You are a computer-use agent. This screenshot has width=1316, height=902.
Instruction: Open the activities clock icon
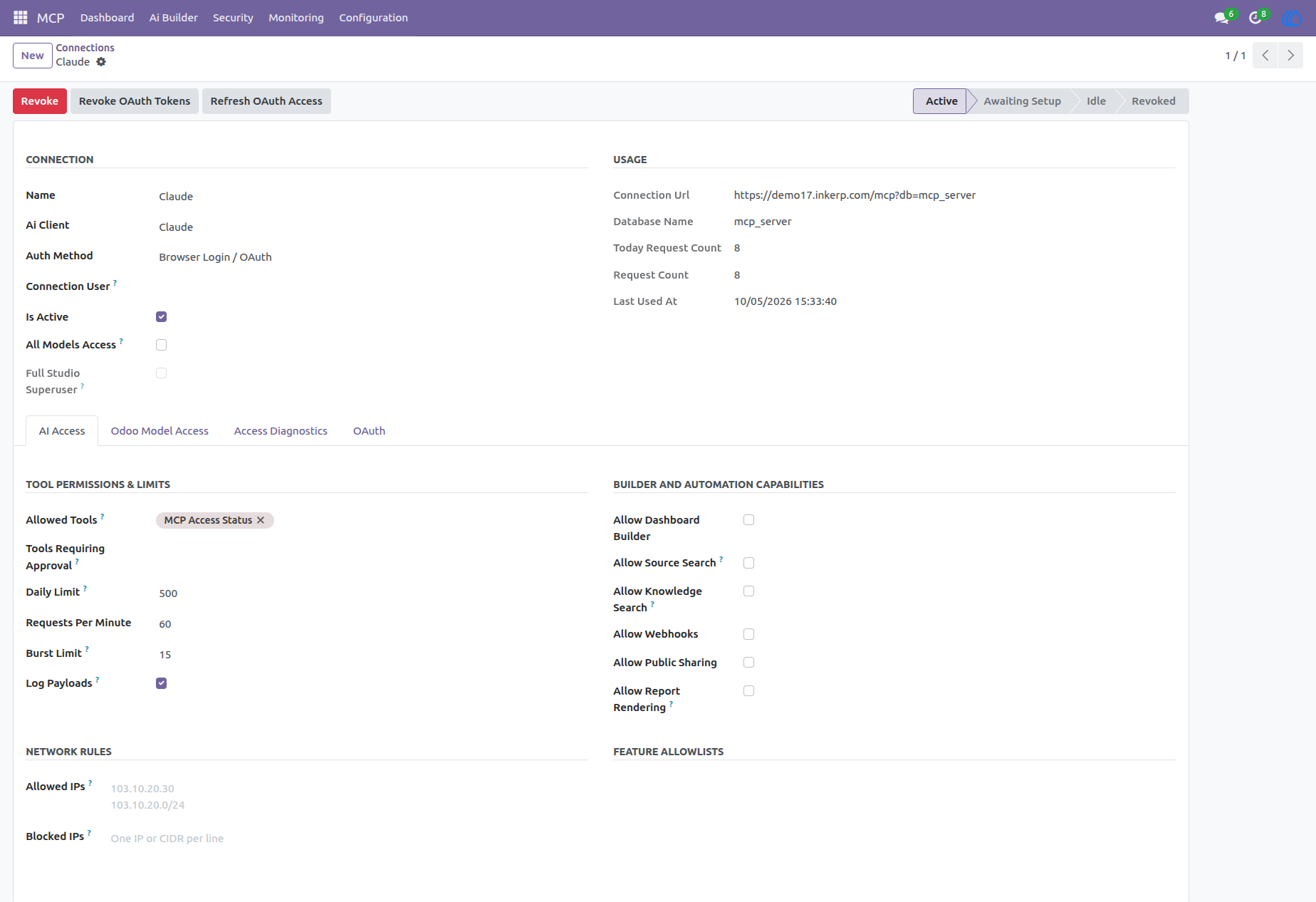(1255, 18)
